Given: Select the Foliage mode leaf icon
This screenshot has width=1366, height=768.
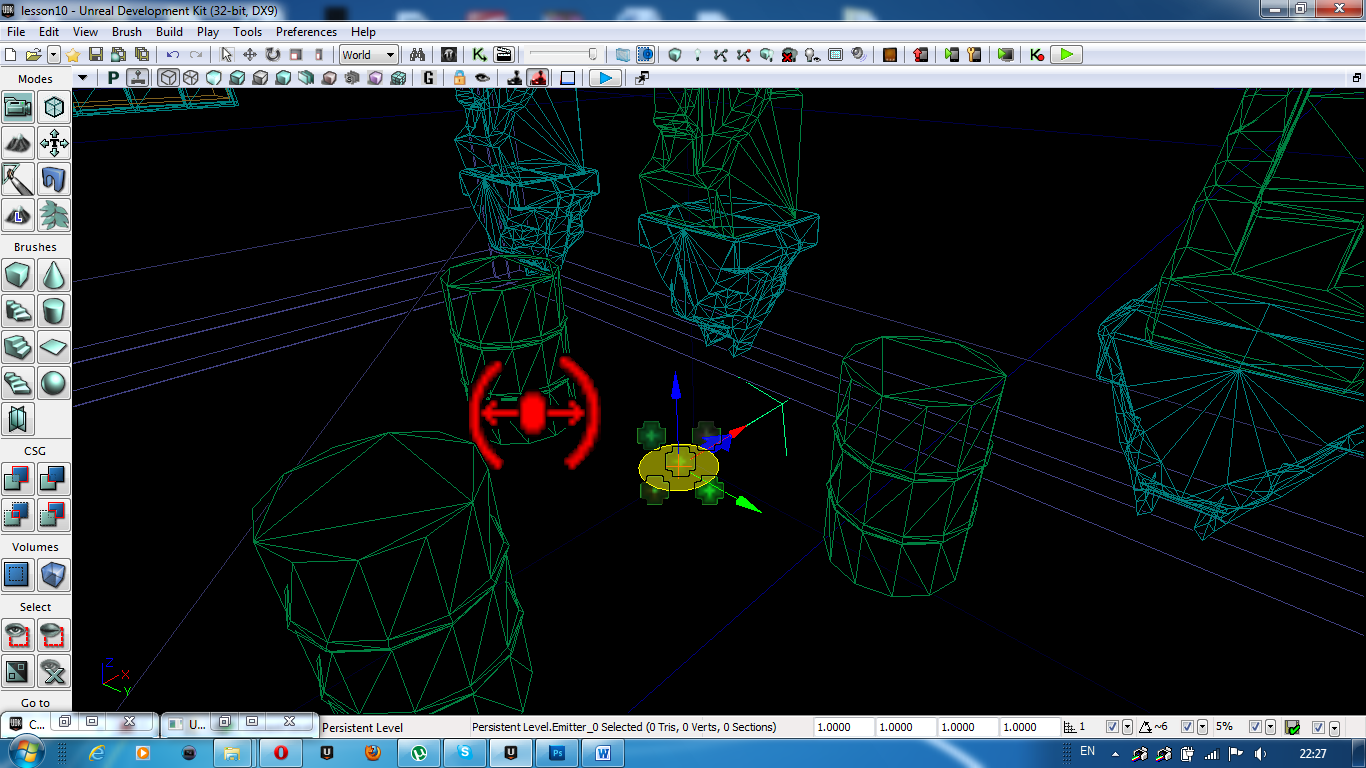Looking at the screenshot, I should [x=54, y=214].
